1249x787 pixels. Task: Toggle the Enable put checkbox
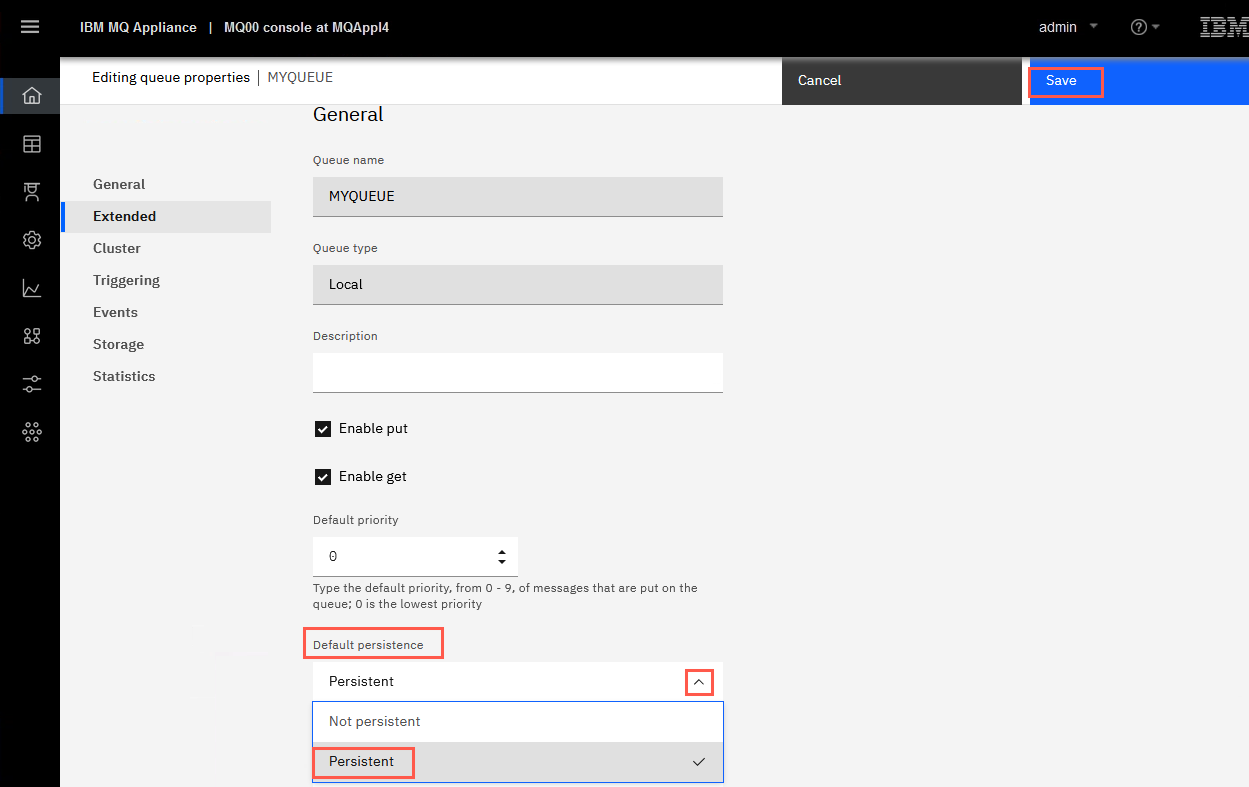coord(323,429)
